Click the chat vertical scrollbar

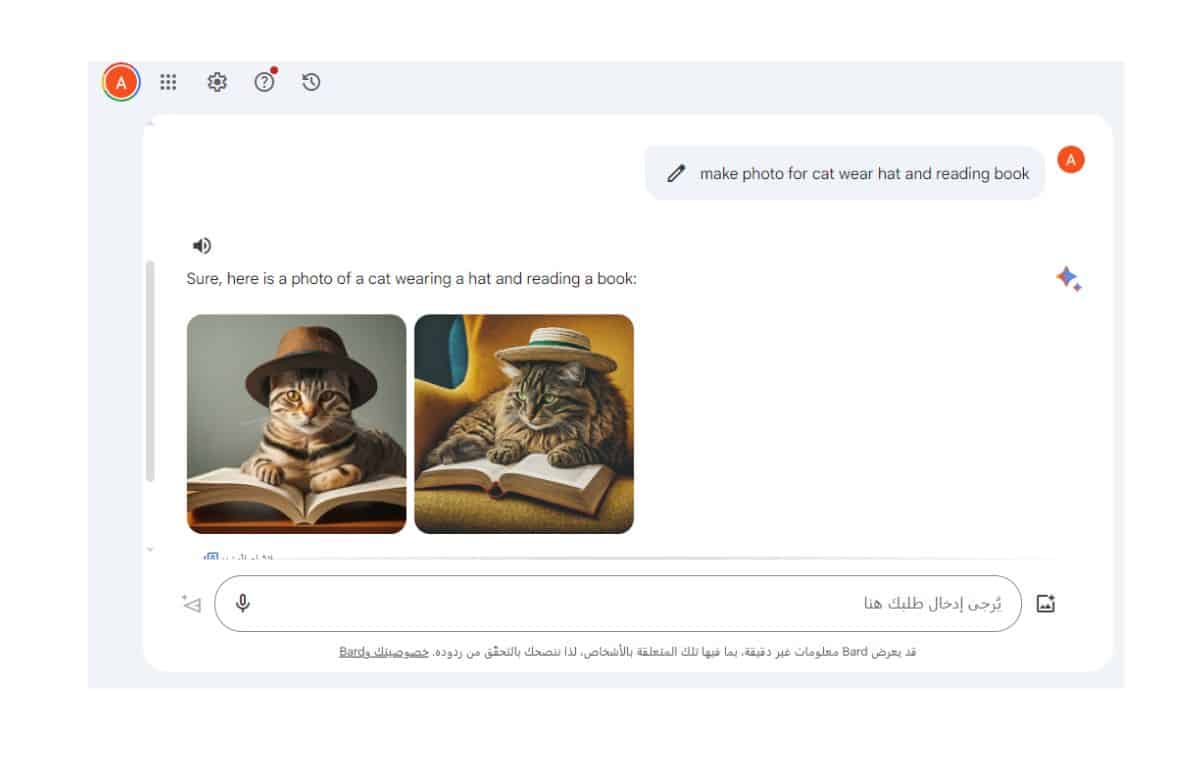click(x=151, y=370)
